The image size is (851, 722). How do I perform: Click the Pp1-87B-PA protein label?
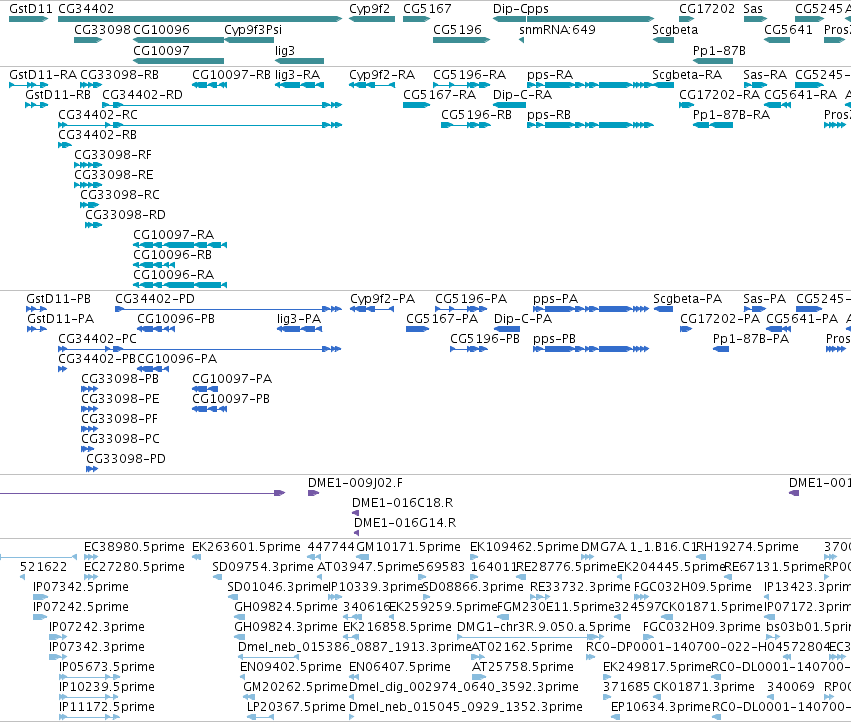point(751,339)
